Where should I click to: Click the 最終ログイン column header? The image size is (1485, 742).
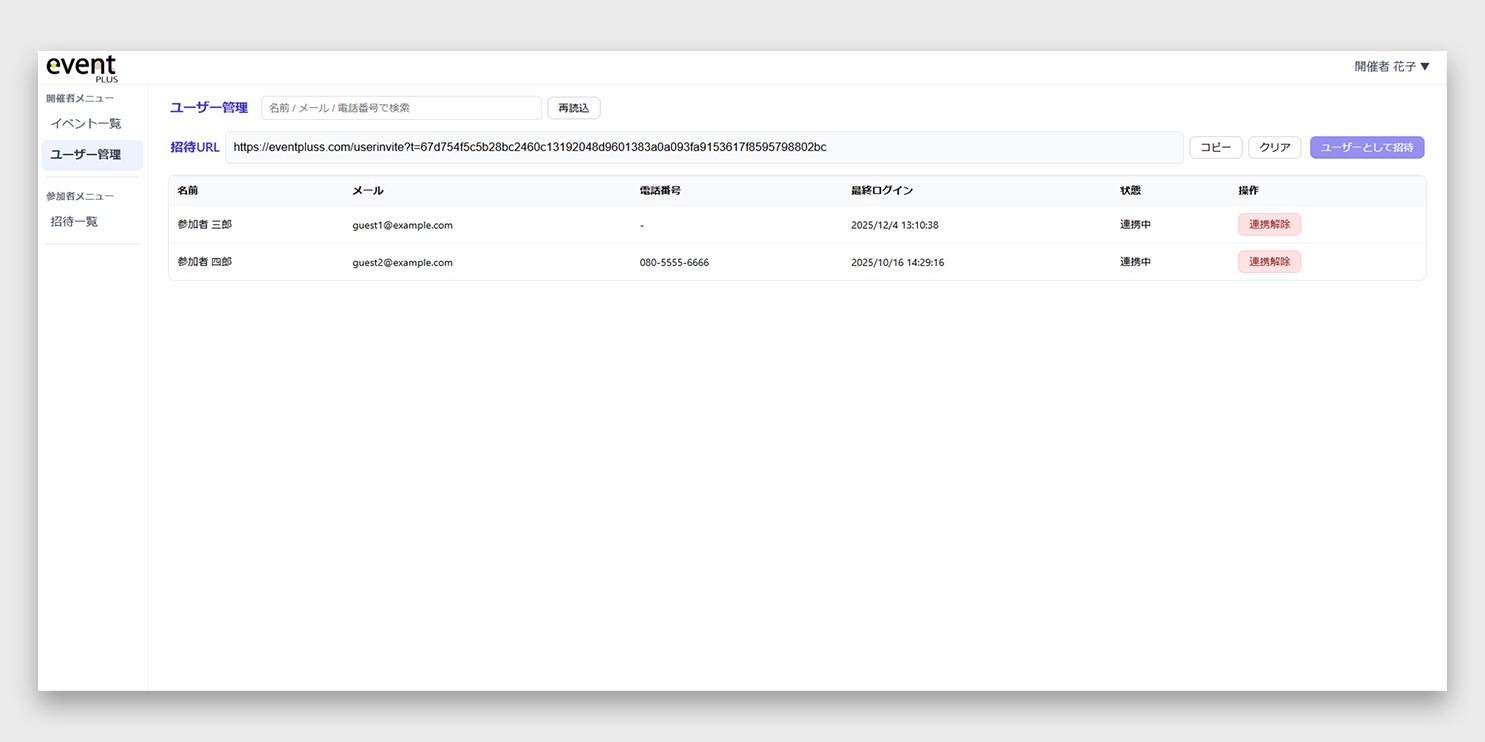(x=881, y=191)
